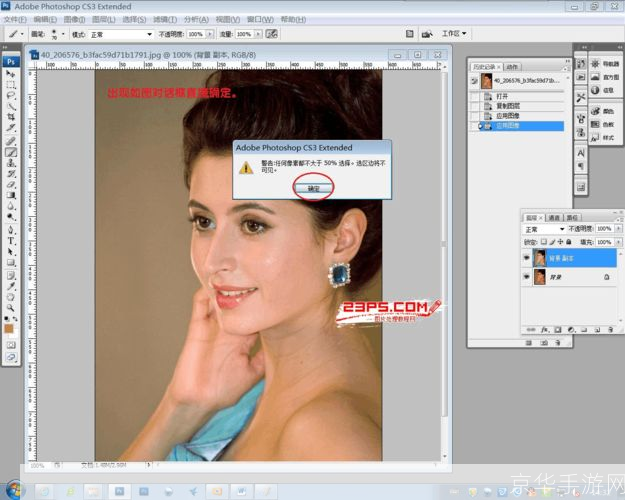This screenshot has width=625, height=500.
Task: Open the Swatches (色板) panel icon
Action: point(595,124)
